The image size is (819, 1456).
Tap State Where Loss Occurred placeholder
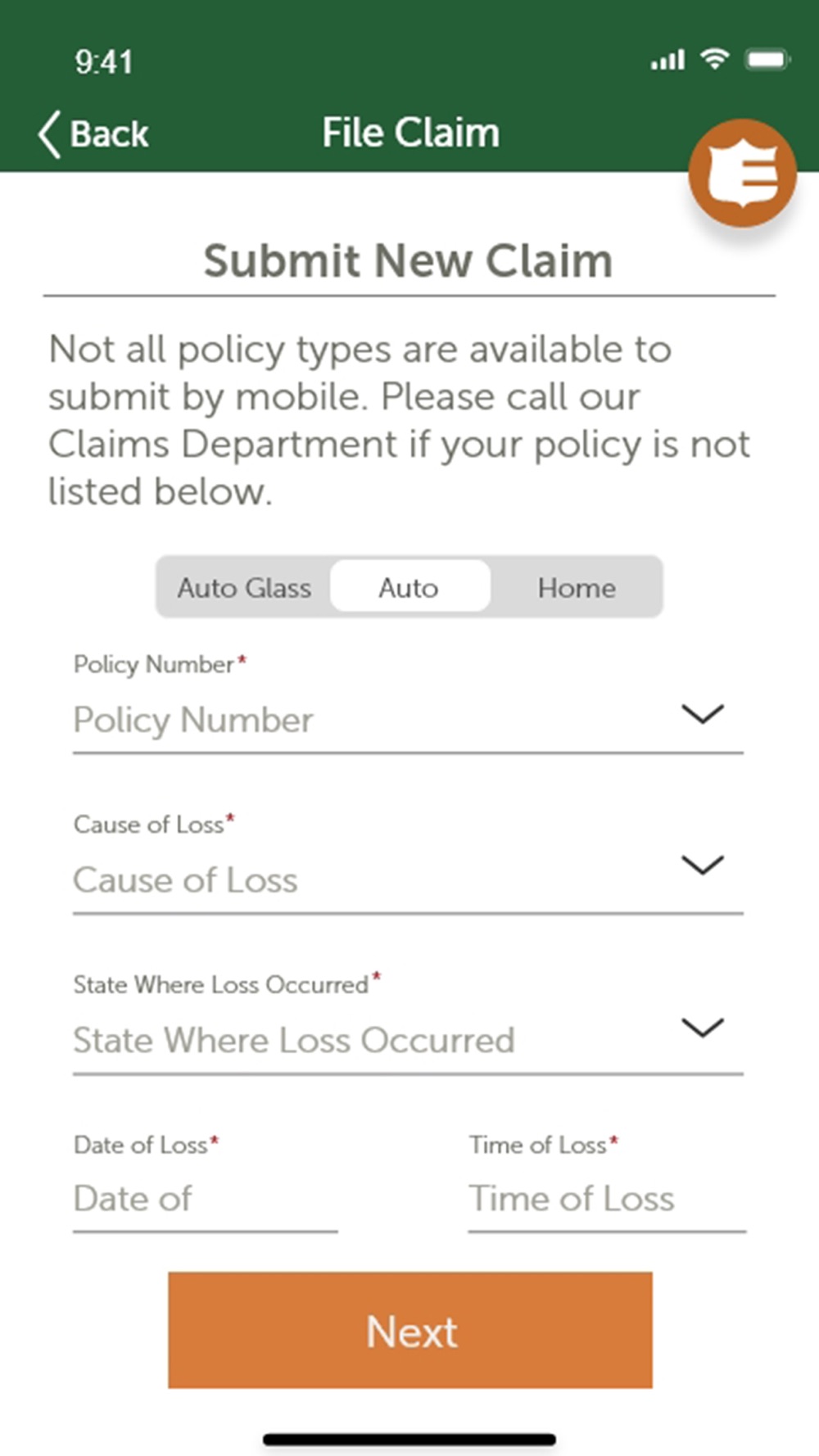[294, 1041]
